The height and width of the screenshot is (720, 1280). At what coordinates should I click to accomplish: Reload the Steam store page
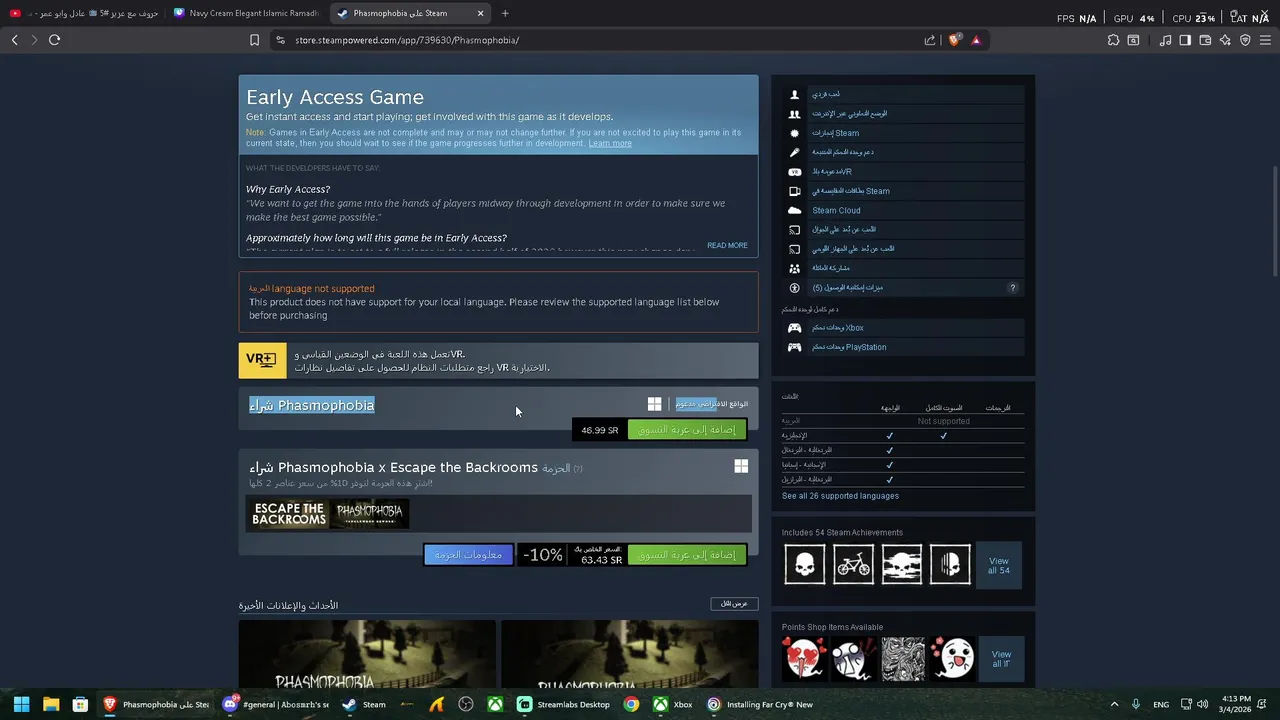coord(54,40)
